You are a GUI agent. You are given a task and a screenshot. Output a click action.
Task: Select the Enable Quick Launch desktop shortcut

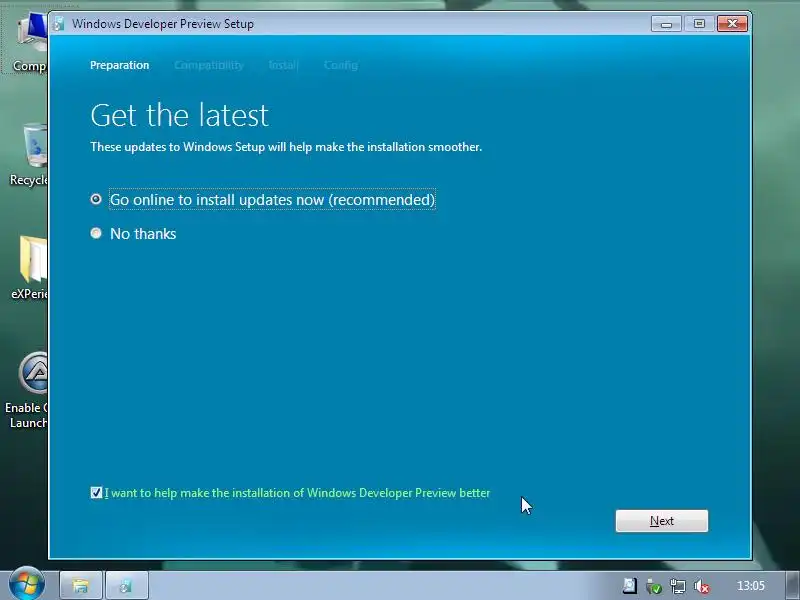pos(28,390)
